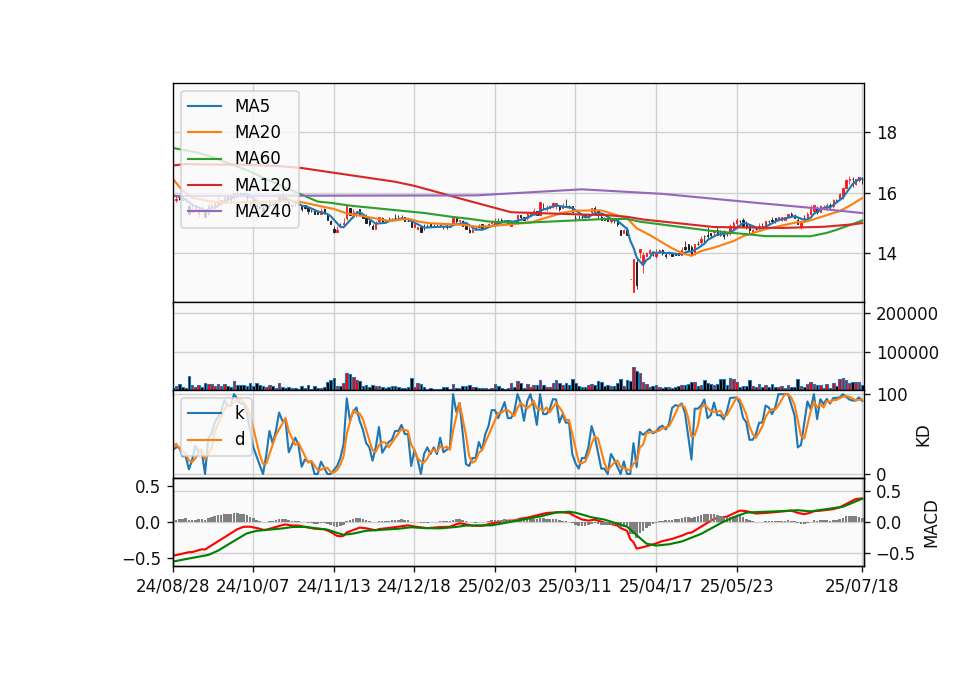Click the price axis value 18
The width and height of the screenshot is (960, 690).
887,133
